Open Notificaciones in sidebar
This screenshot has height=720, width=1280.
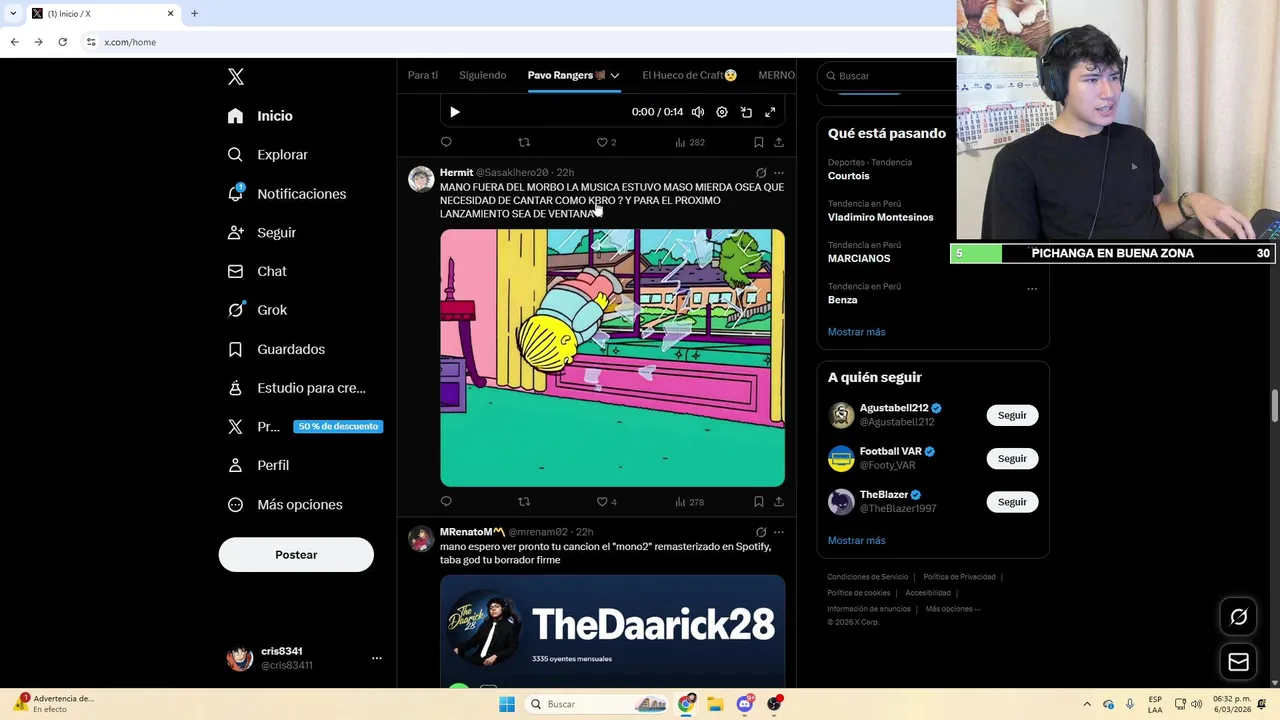pyautogui.click(x=286, y=194)
